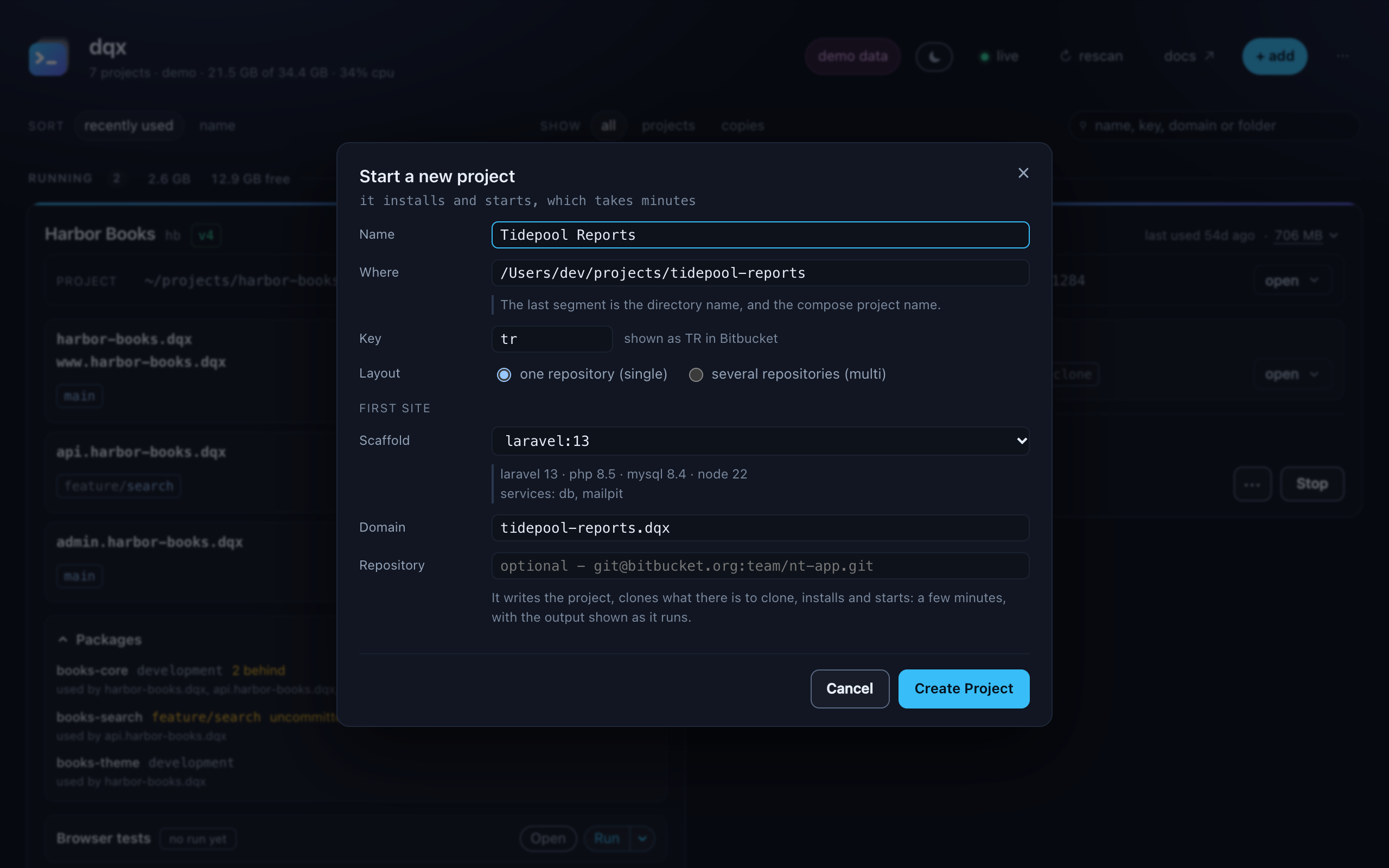Click the ellipsis button beside Stop
1389x868 pixels.
1252,484
